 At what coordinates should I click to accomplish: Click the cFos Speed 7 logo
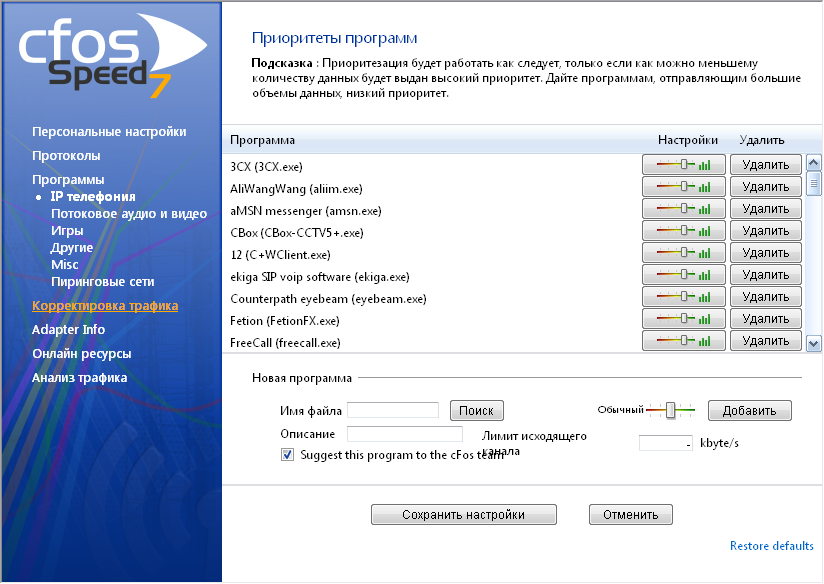112,56
